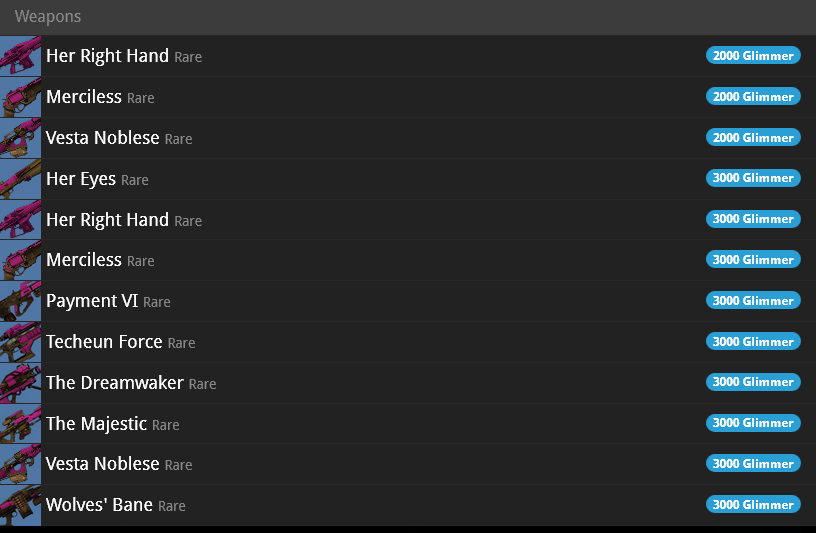This screenshot has width=816, height=533.
Task: Click icon of 2000 Glimmer Vesta Noblese
Action: tap(20, 138)
